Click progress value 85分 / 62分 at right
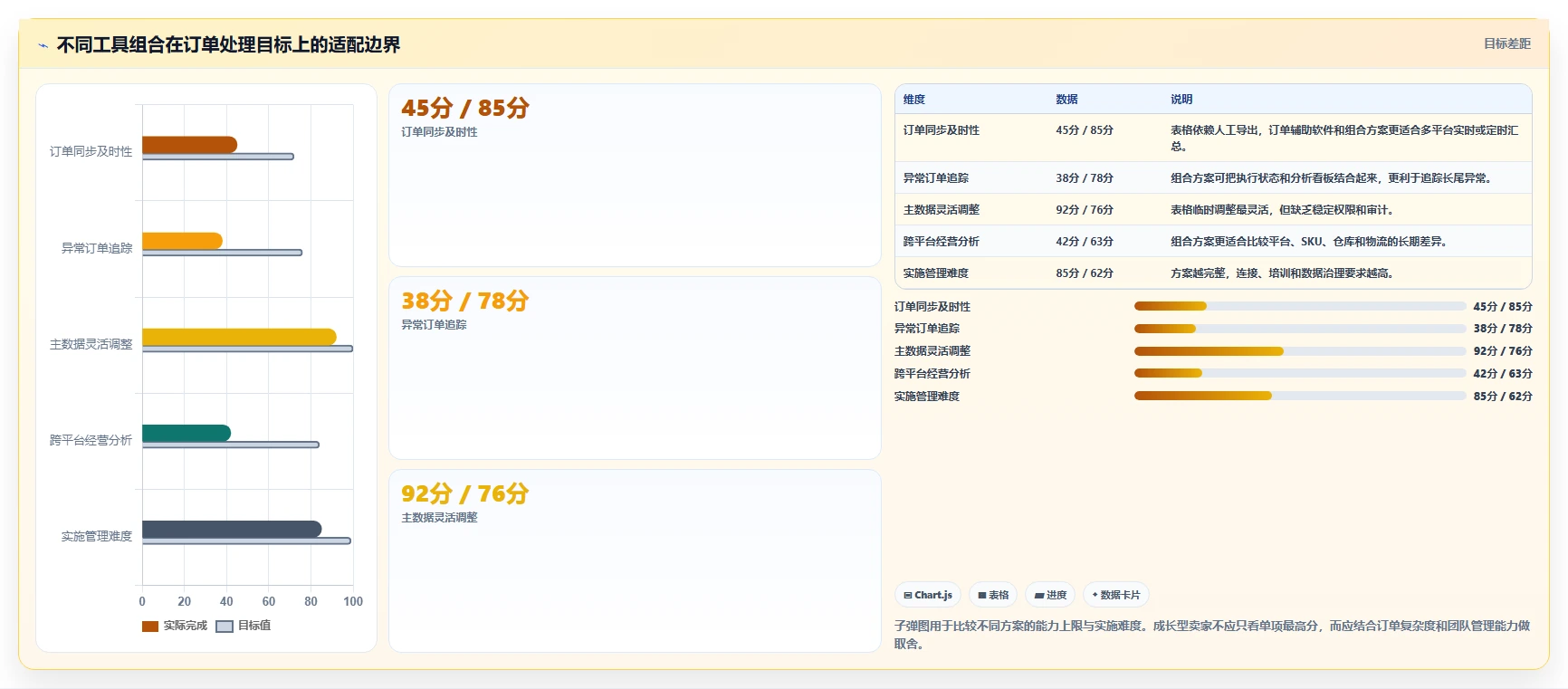The image size is (1568, 689). (1503, 396)
